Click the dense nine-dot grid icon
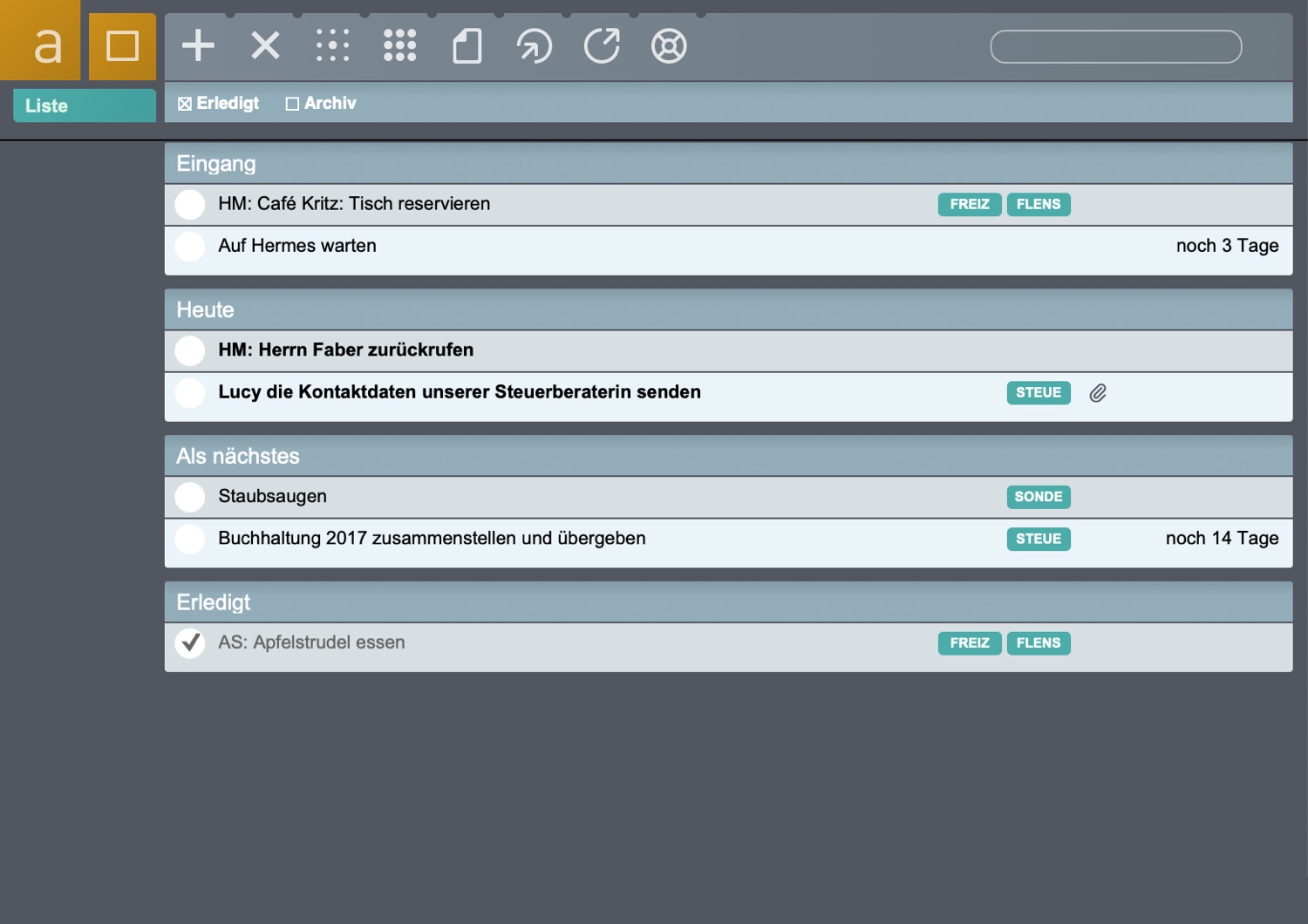 (x=399, y=45)
